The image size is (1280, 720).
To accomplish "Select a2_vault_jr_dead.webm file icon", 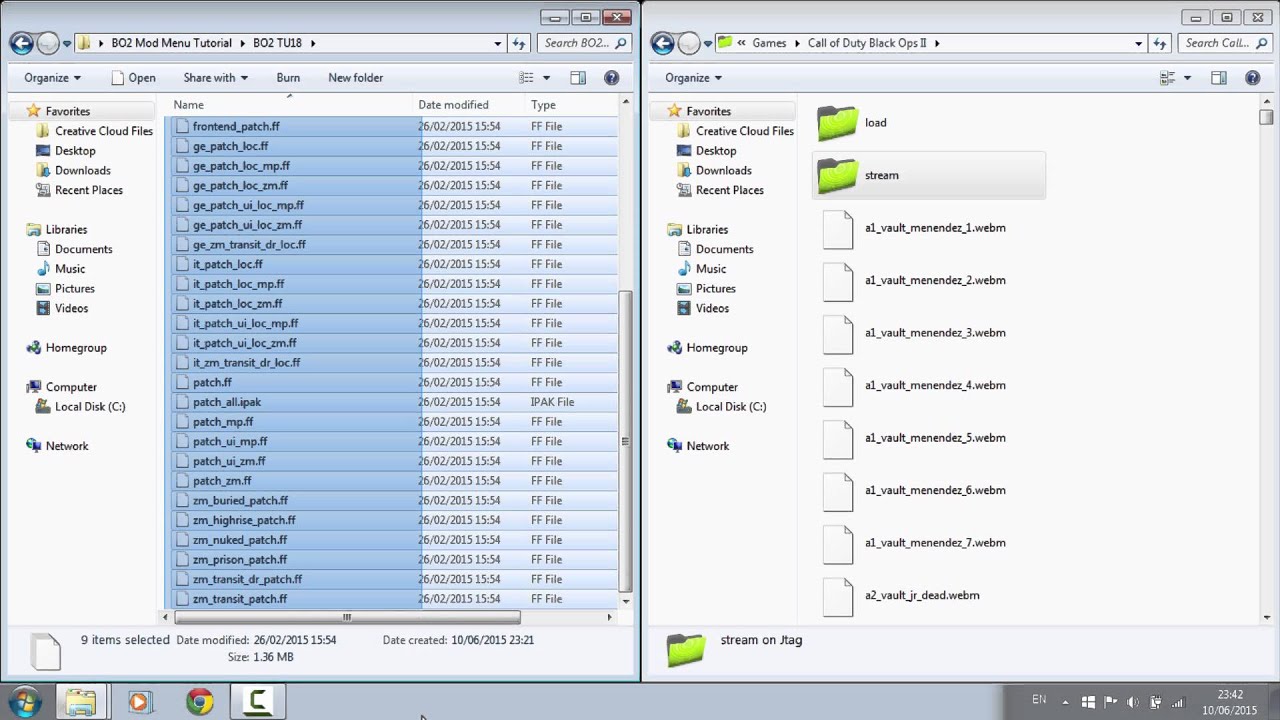I will click(838, 596).
